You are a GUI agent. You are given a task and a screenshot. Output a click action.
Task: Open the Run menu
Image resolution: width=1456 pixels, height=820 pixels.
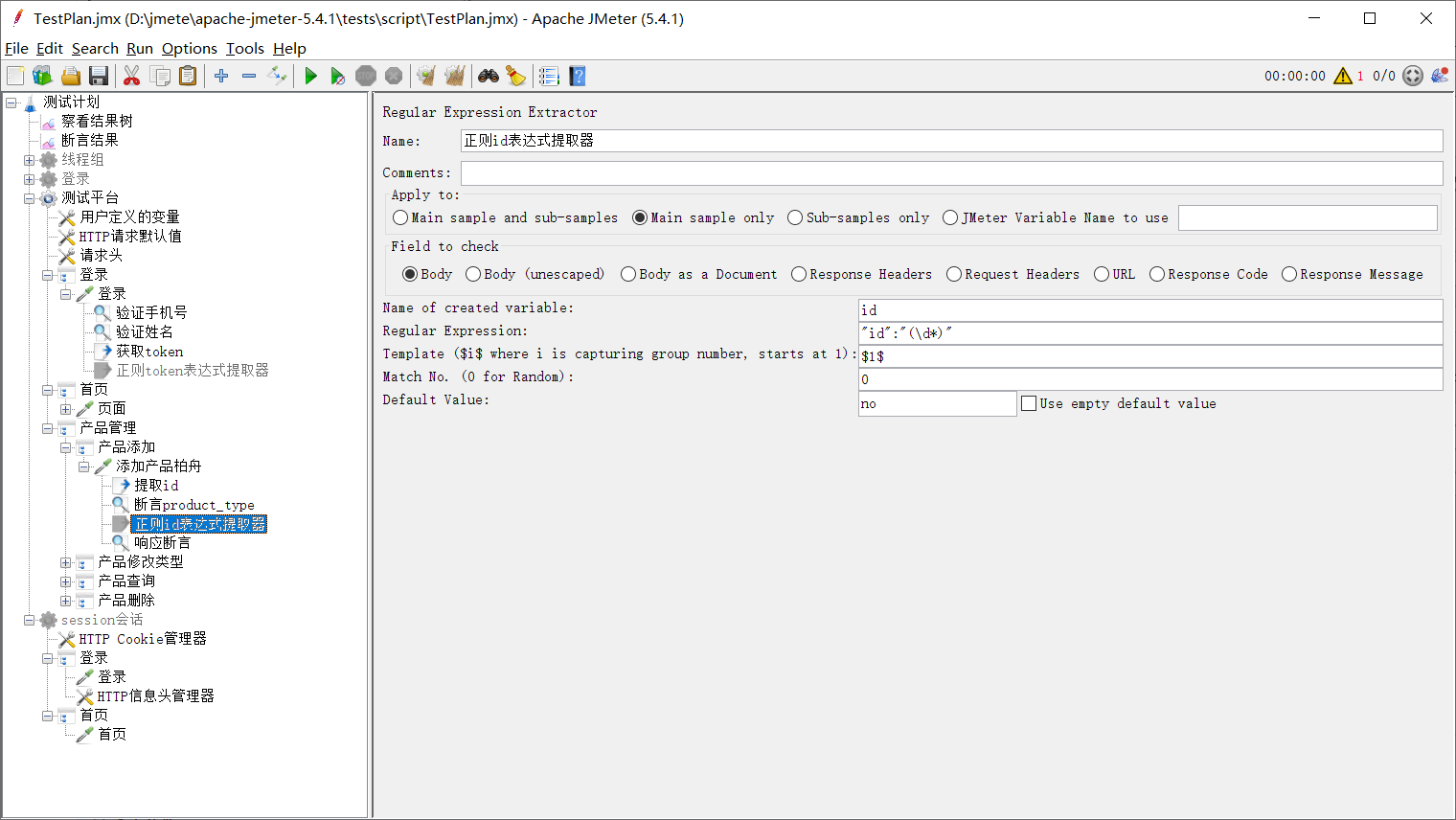(140, 48)
